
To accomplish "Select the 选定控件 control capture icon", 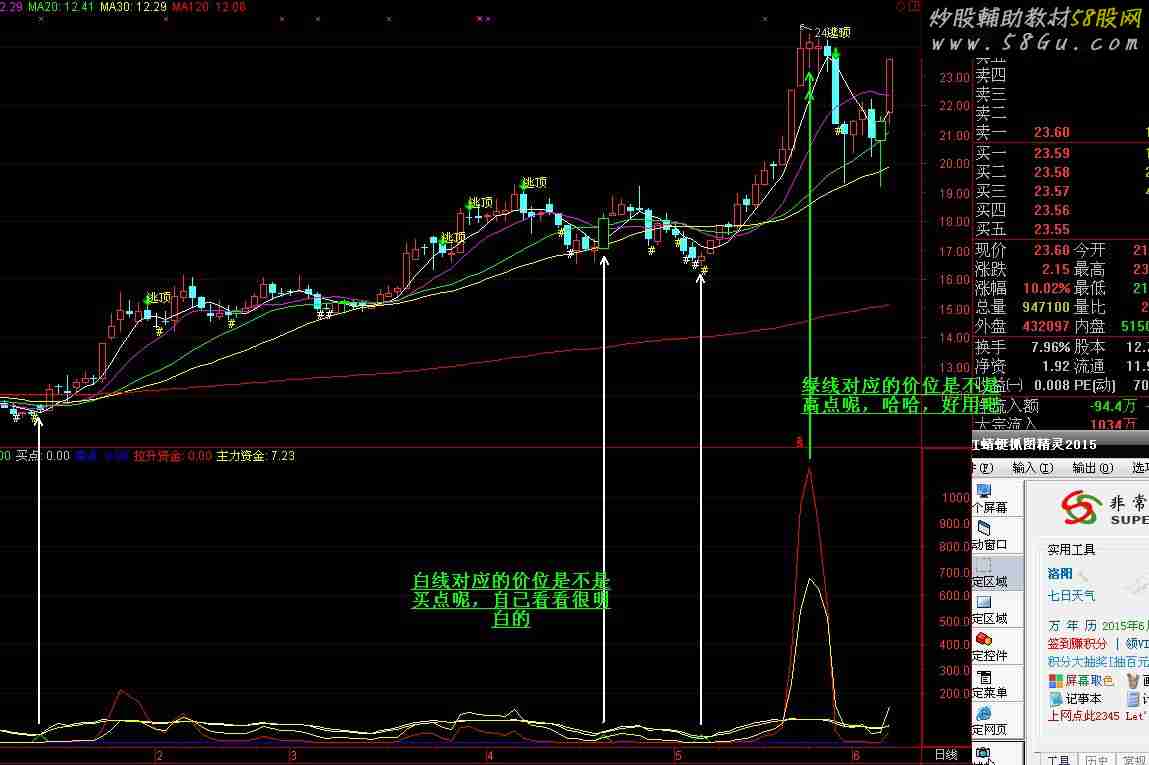I will 984,639.
